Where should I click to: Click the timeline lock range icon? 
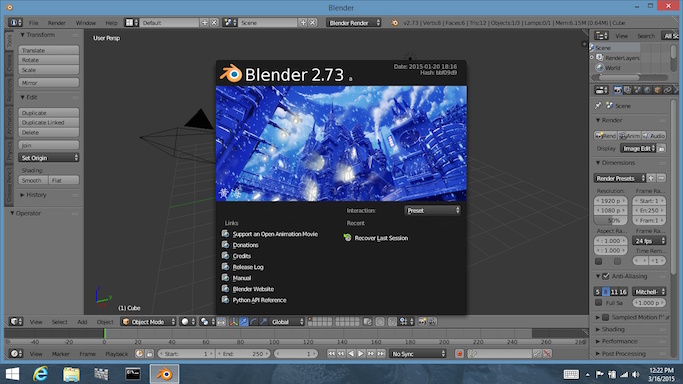(x=149, y=354)
